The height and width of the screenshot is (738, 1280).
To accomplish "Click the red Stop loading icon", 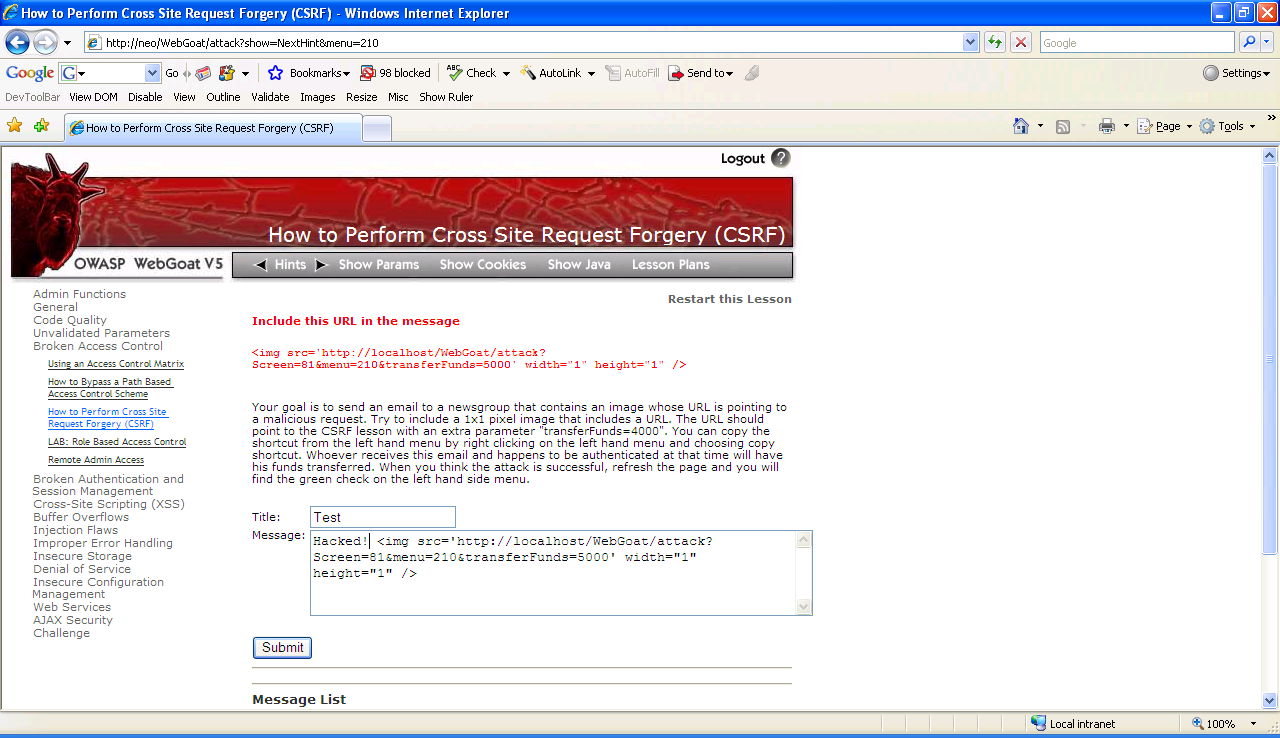I will (1021, 42).
